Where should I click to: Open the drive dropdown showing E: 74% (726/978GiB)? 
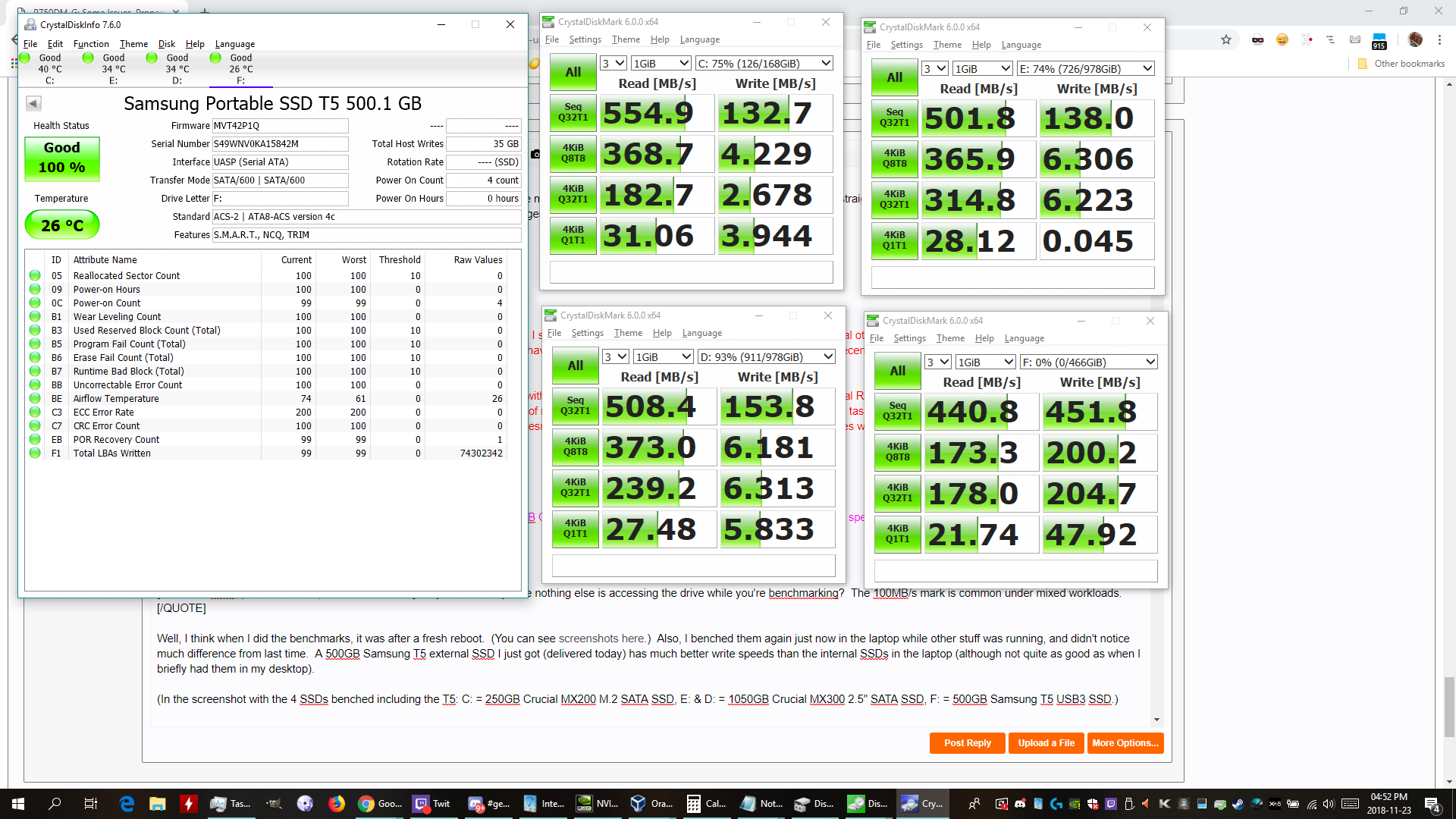[1086, 68]
